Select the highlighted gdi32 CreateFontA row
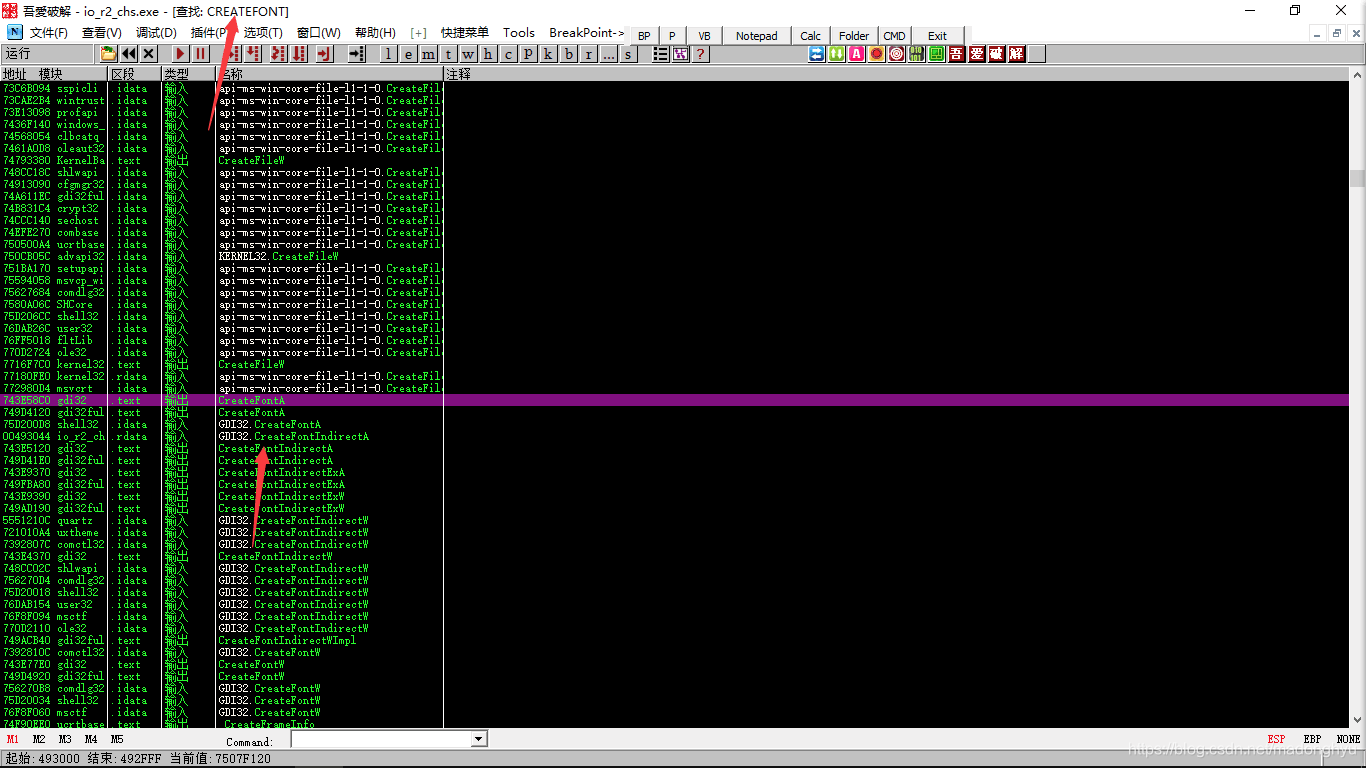This screenshot has width=1366, height=768. (x=675, y=400)
